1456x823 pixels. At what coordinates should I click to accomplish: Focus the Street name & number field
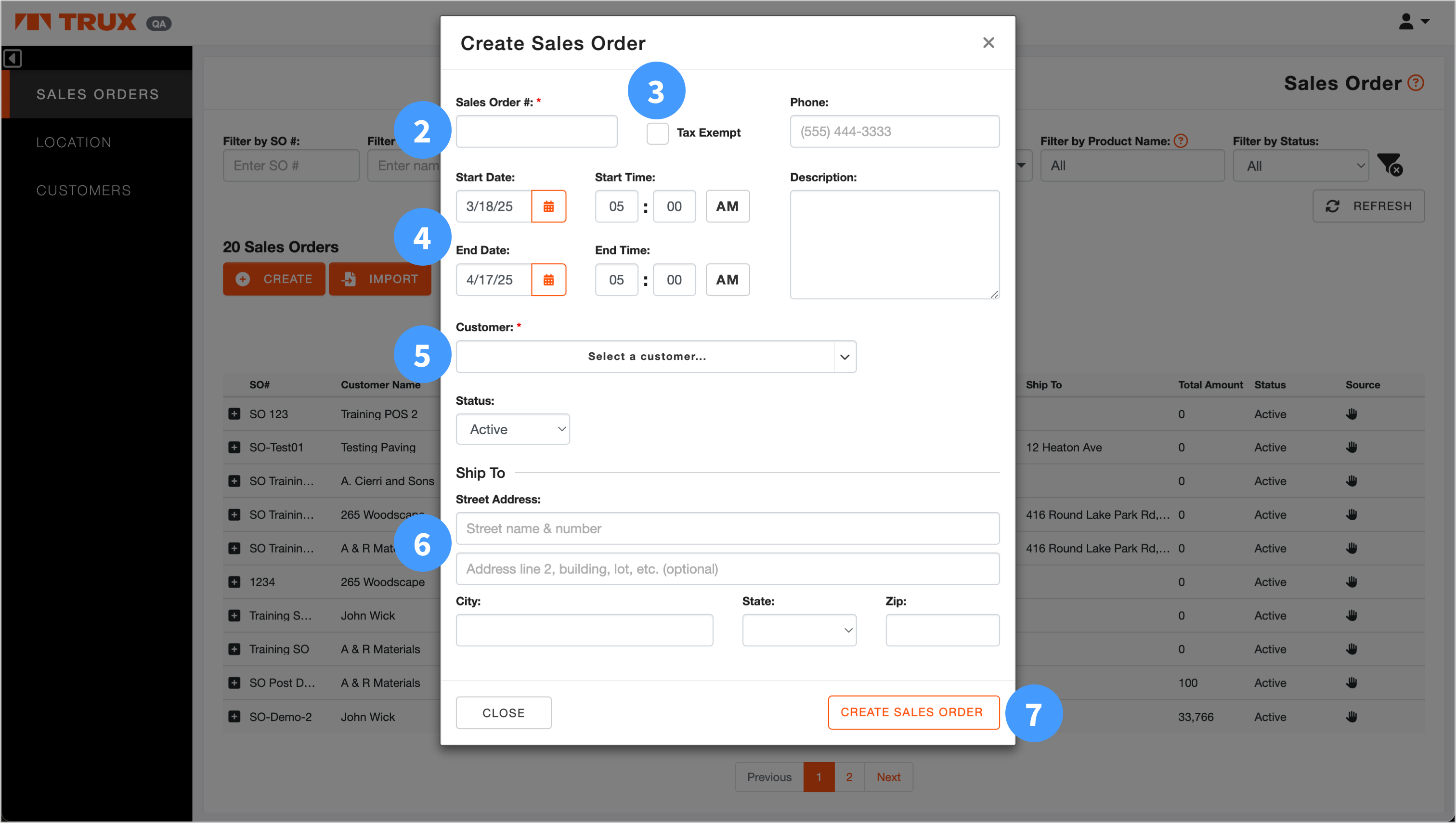(728, 528)
